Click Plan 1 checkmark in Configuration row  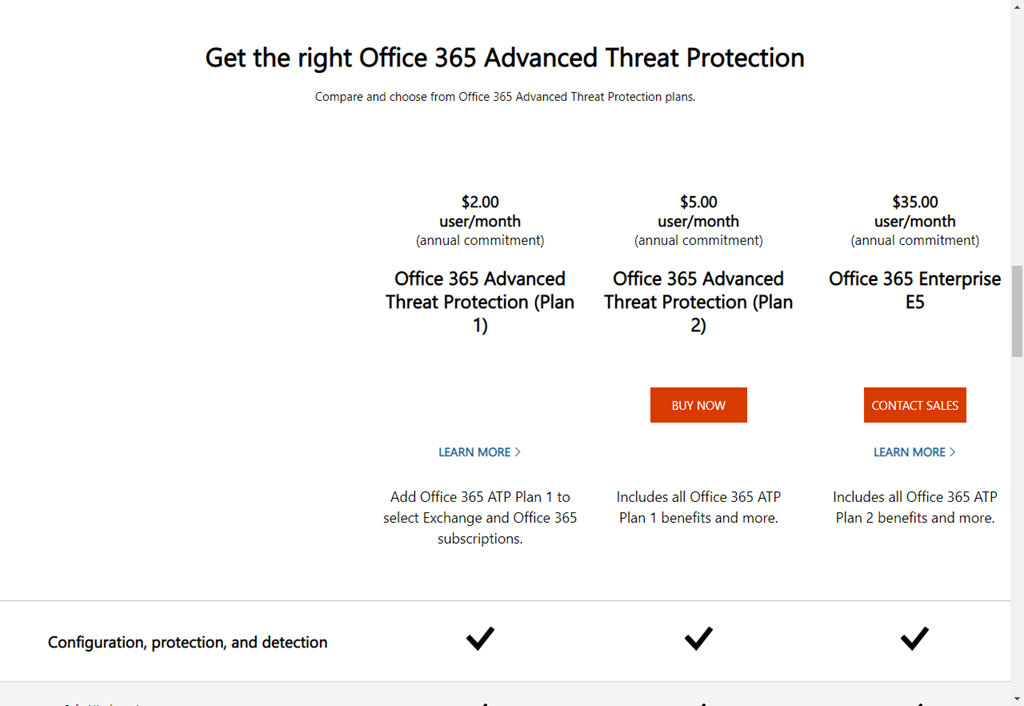pos(480,638)
